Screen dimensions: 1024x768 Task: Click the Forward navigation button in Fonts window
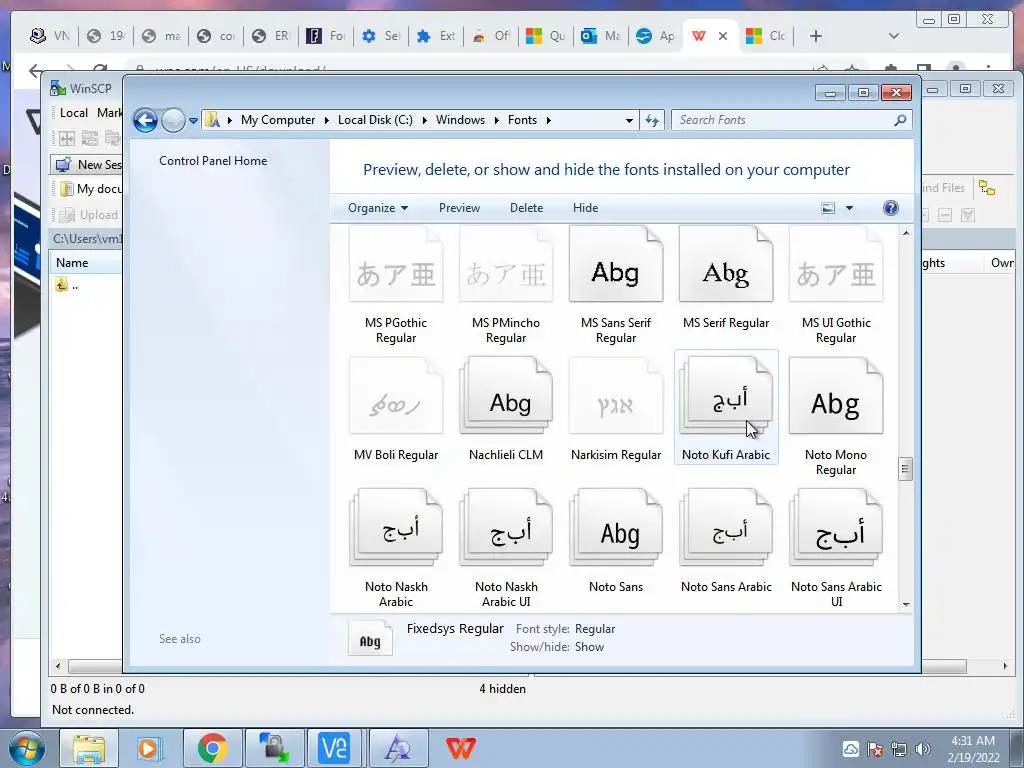pyautogui.click(x=173, y=120)
